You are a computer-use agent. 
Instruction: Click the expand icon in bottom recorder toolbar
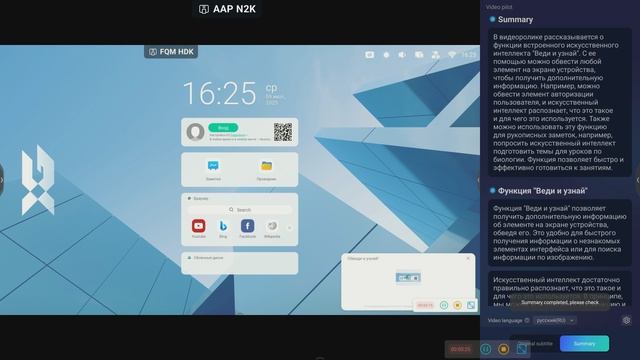pyautogui.click(x=522, y=349)
